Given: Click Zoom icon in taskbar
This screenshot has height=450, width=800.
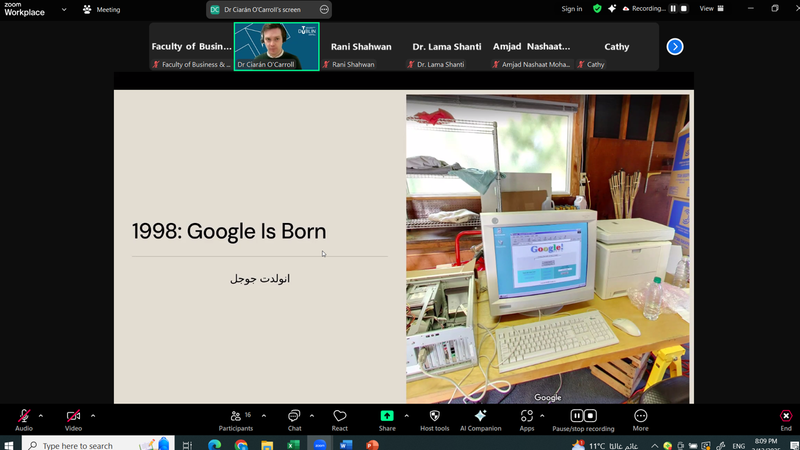Looking at the screenshot, I should 319,445.
